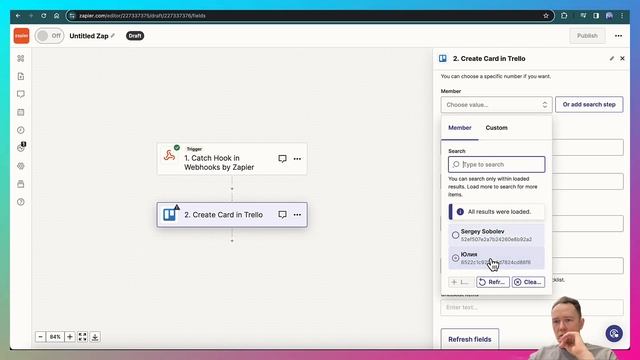Open the Zap details file sidebar icon

(21, 76)
